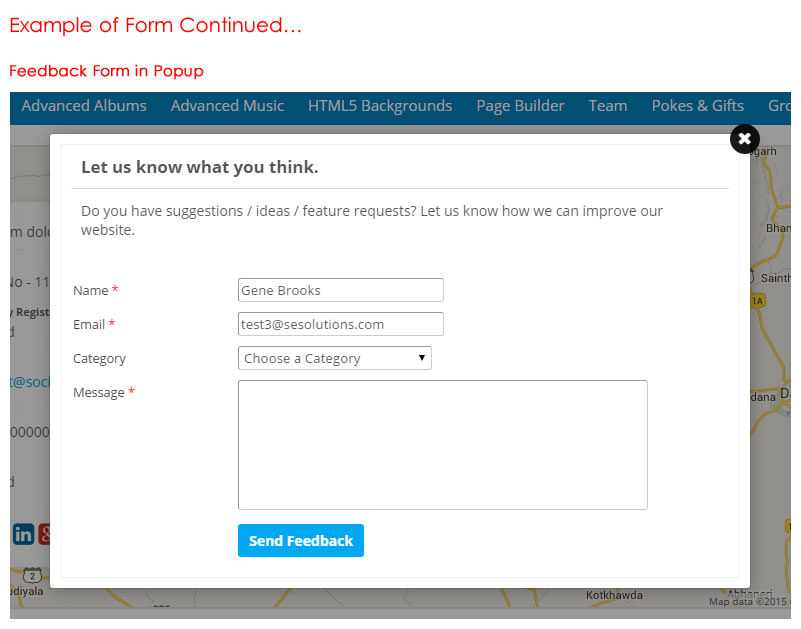
Task: Click the partially visible email link behind popup
Action: (28, 381)
